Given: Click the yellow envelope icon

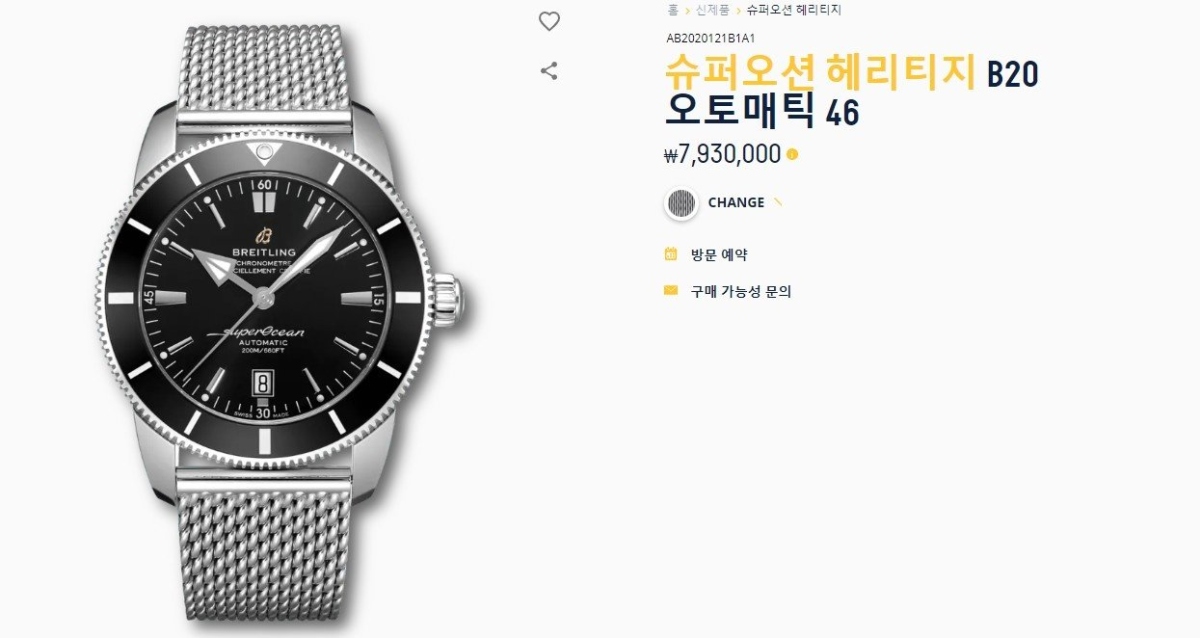Looking at the screenshot, I should (671, 291).
